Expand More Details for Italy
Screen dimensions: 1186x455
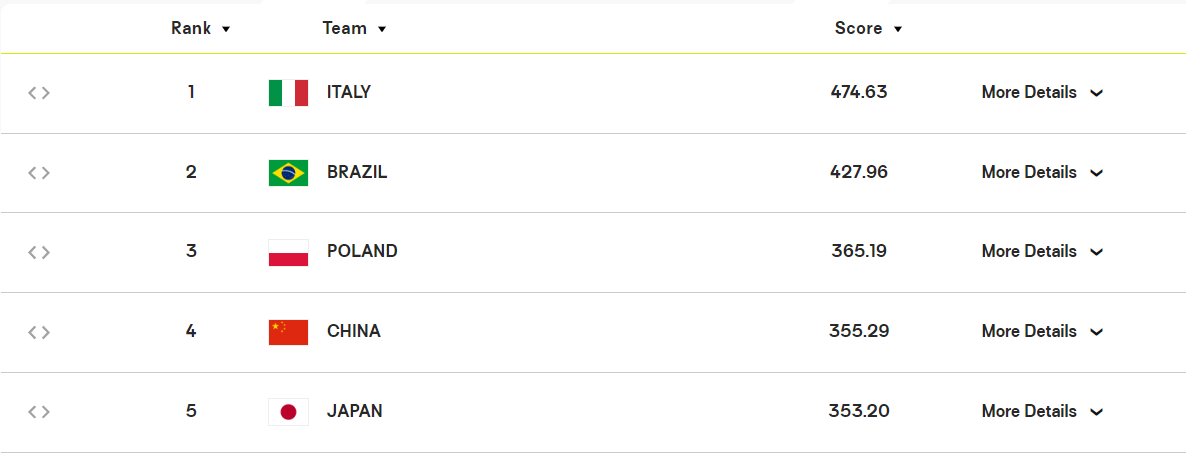1042,93
